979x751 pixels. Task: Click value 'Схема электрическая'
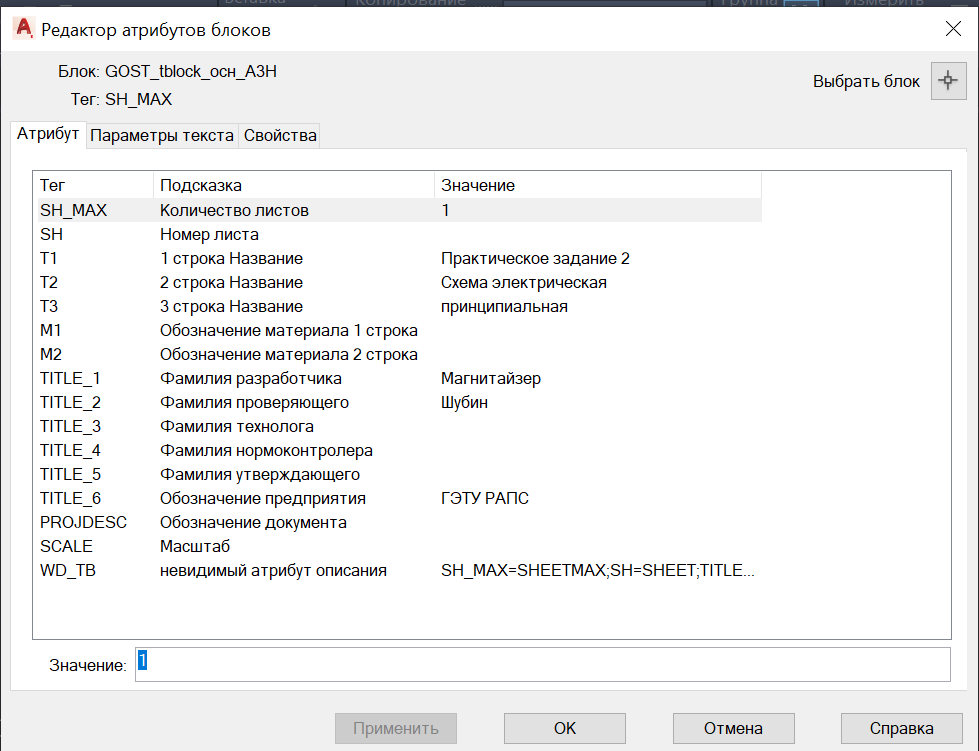click(524, 283)
